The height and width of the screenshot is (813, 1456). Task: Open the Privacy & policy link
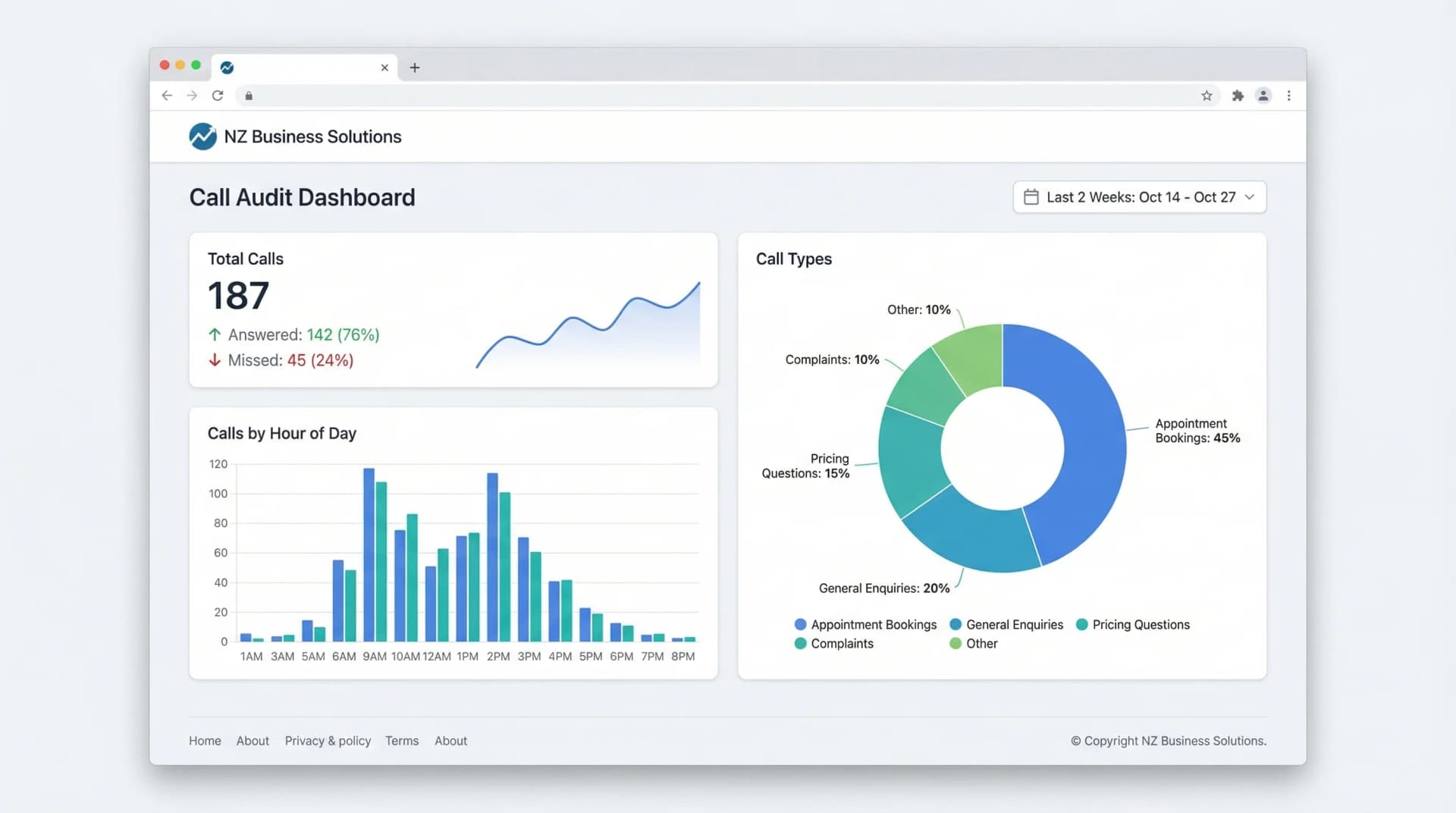(x=328, y=741)
